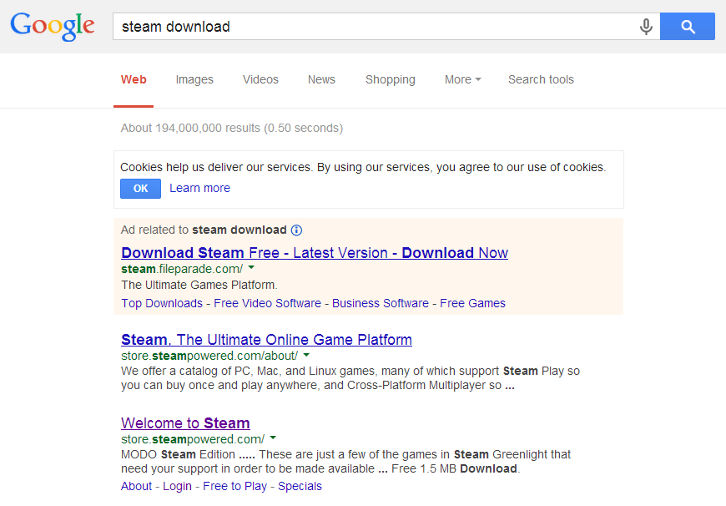Open ad info circle icon
Screen dimensions: 726x506
pos(296,230)
